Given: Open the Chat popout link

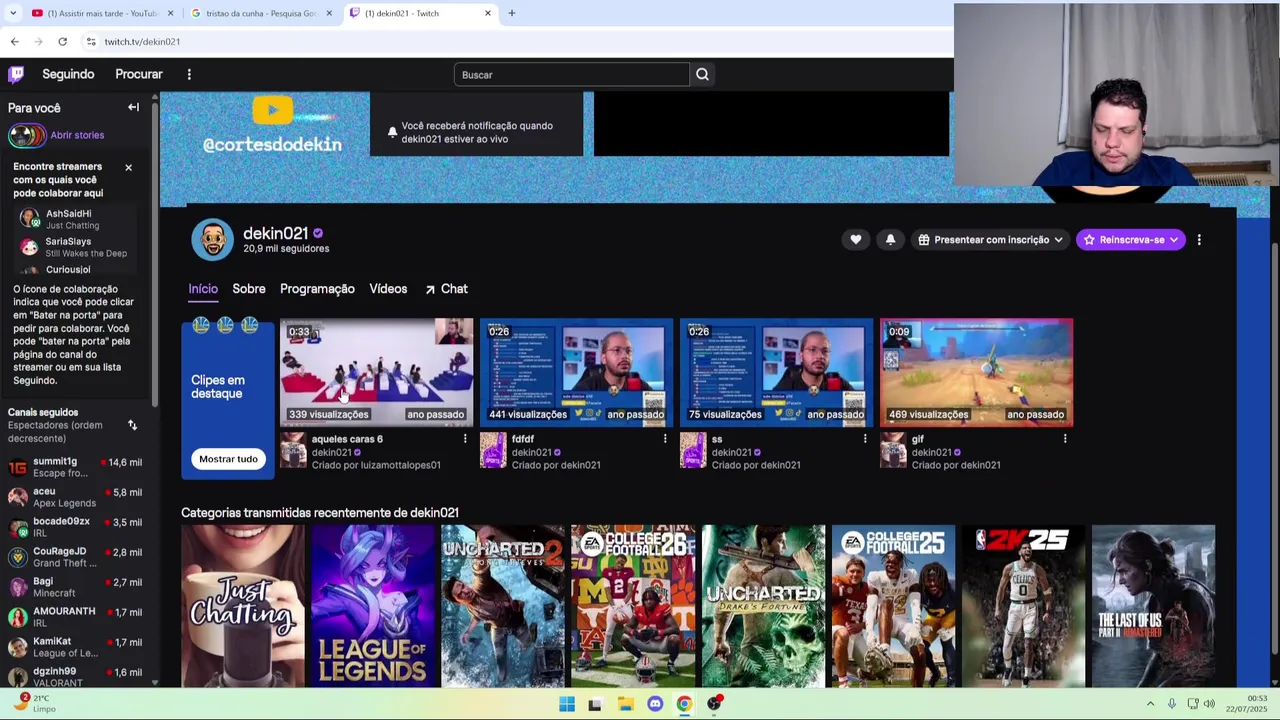Looking at the screenshot, I should (446, 289).
